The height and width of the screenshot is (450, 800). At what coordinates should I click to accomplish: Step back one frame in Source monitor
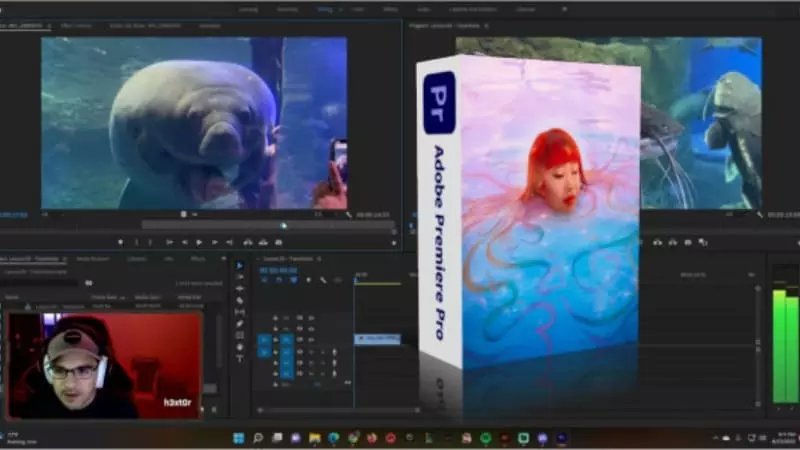185,243
